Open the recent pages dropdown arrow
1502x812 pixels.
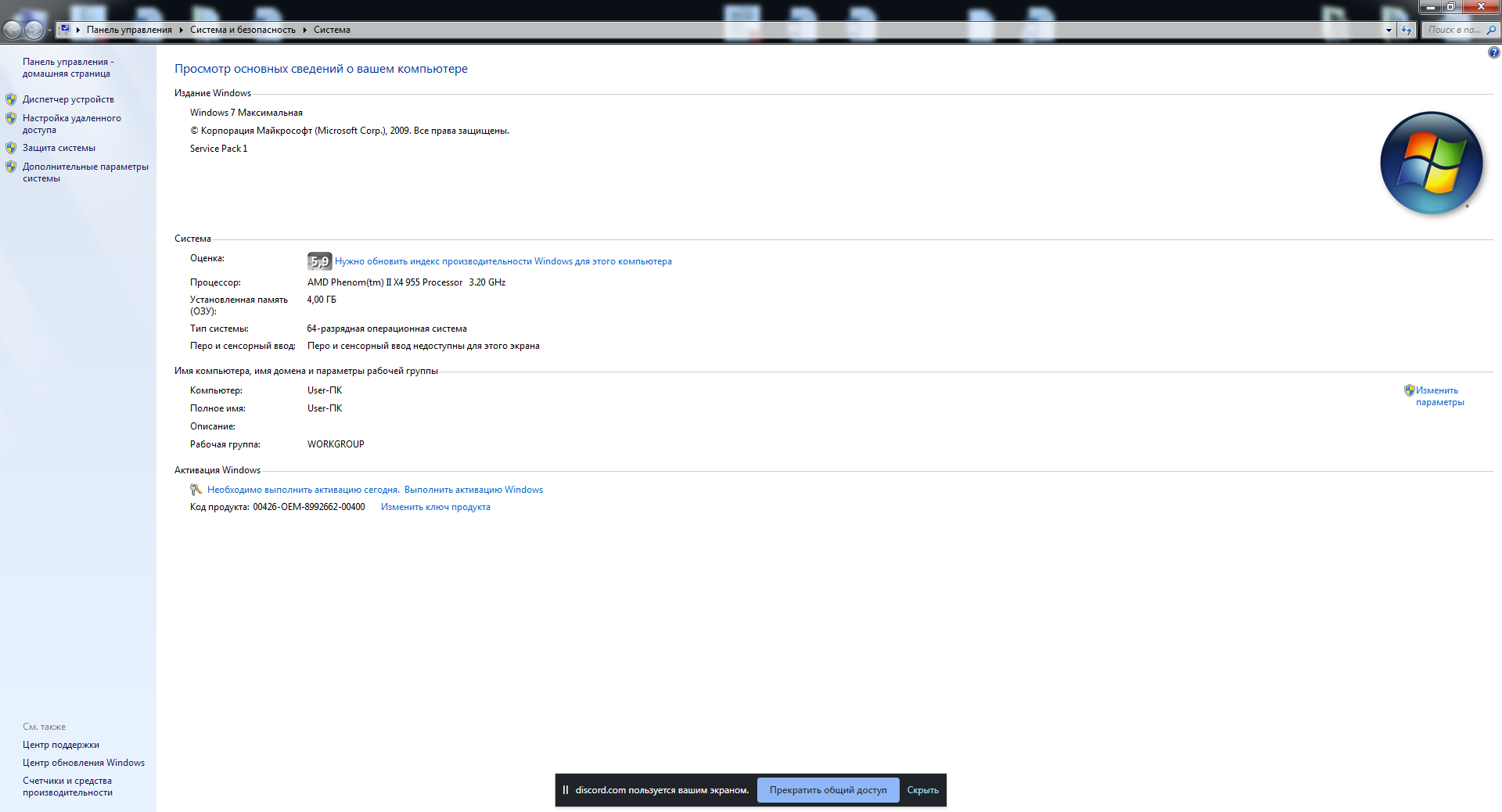coord(50,30)
